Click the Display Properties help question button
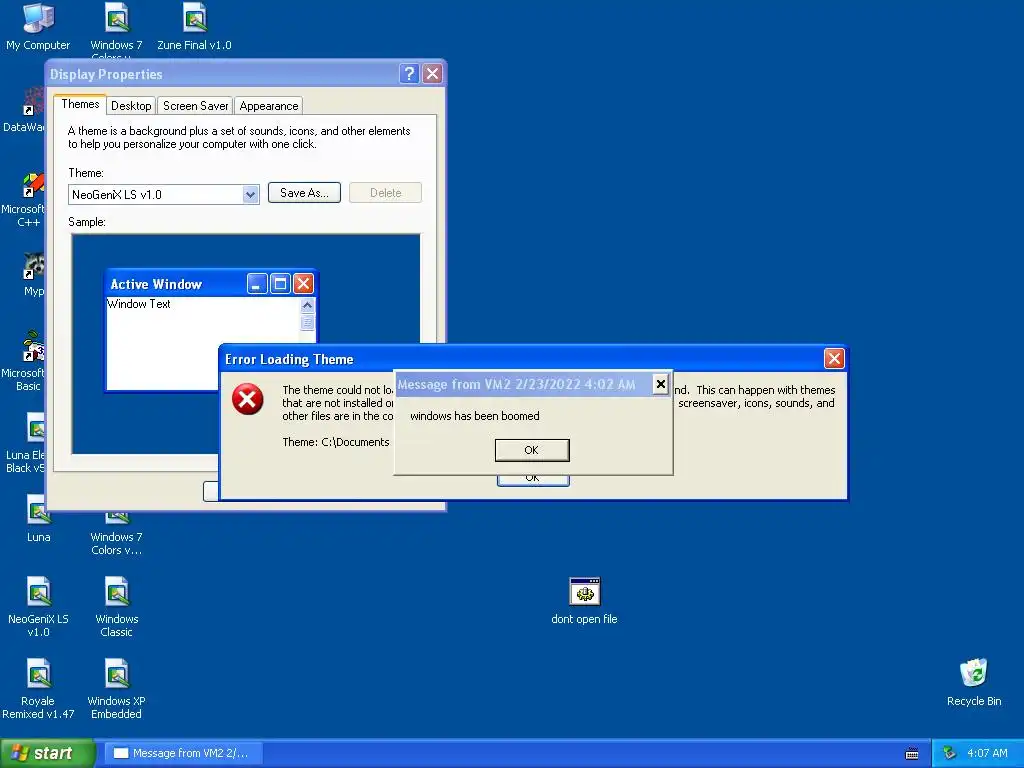Viewport: 1024px width, 768px height. coord(409,74)
